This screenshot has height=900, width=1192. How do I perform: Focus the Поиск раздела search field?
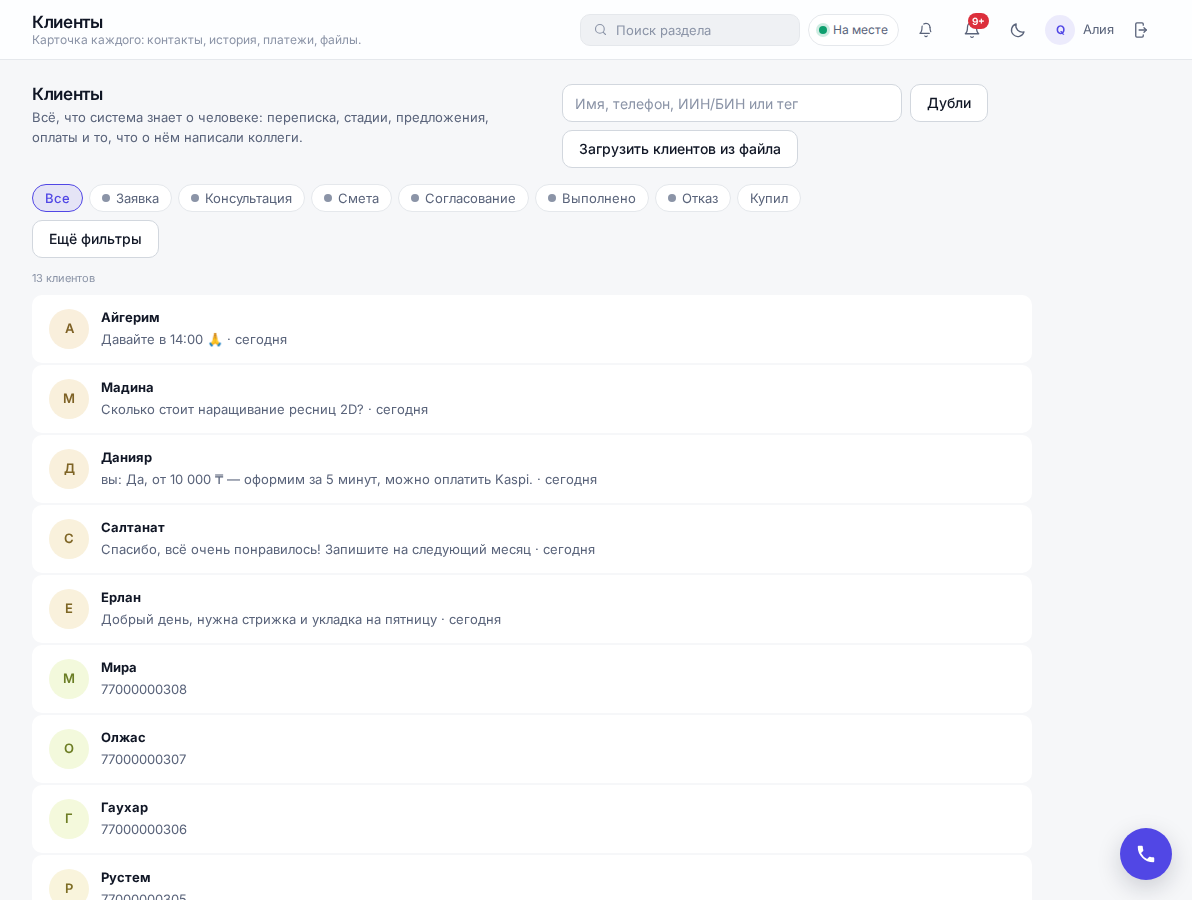(690, 30)
